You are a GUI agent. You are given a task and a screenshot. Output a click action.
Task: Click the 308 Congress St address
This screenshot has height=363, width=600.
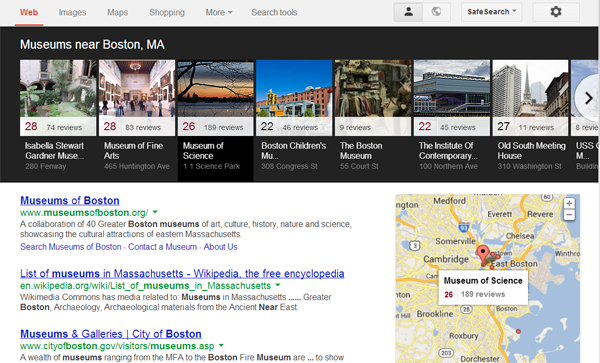289,166
